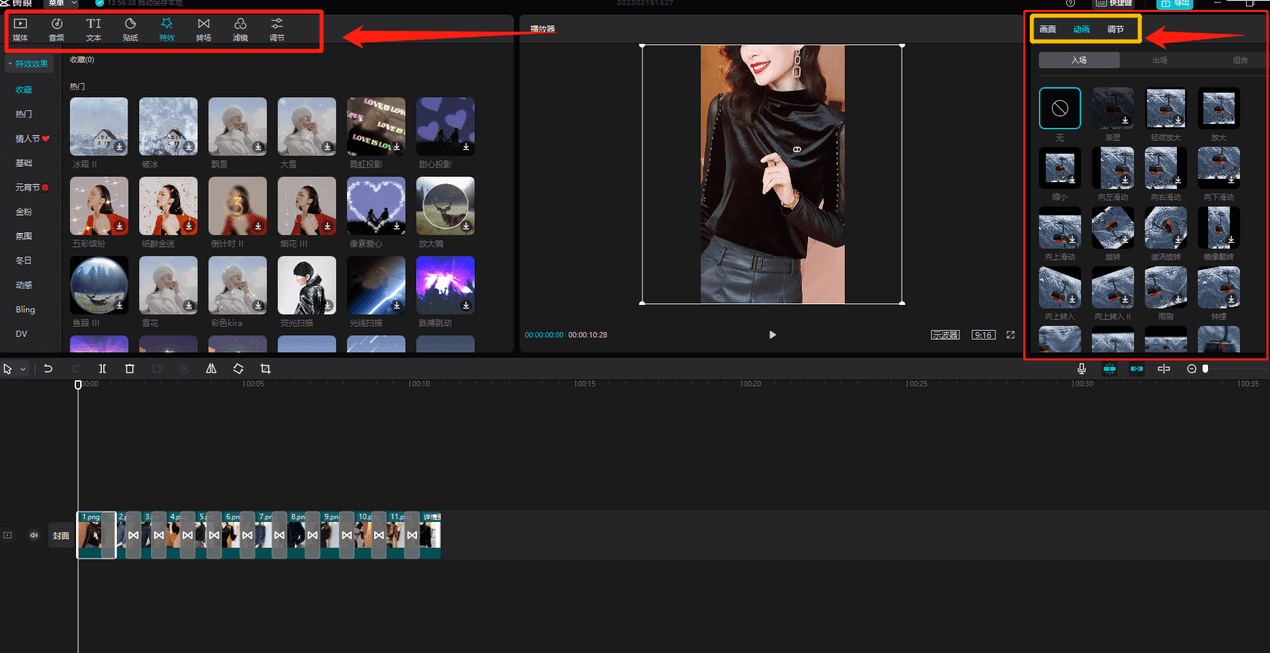The height and width of the screenshot is (653, 1270).
Task: Click the timeline zoom slider handle
Action: click(x=1205, y=369)
